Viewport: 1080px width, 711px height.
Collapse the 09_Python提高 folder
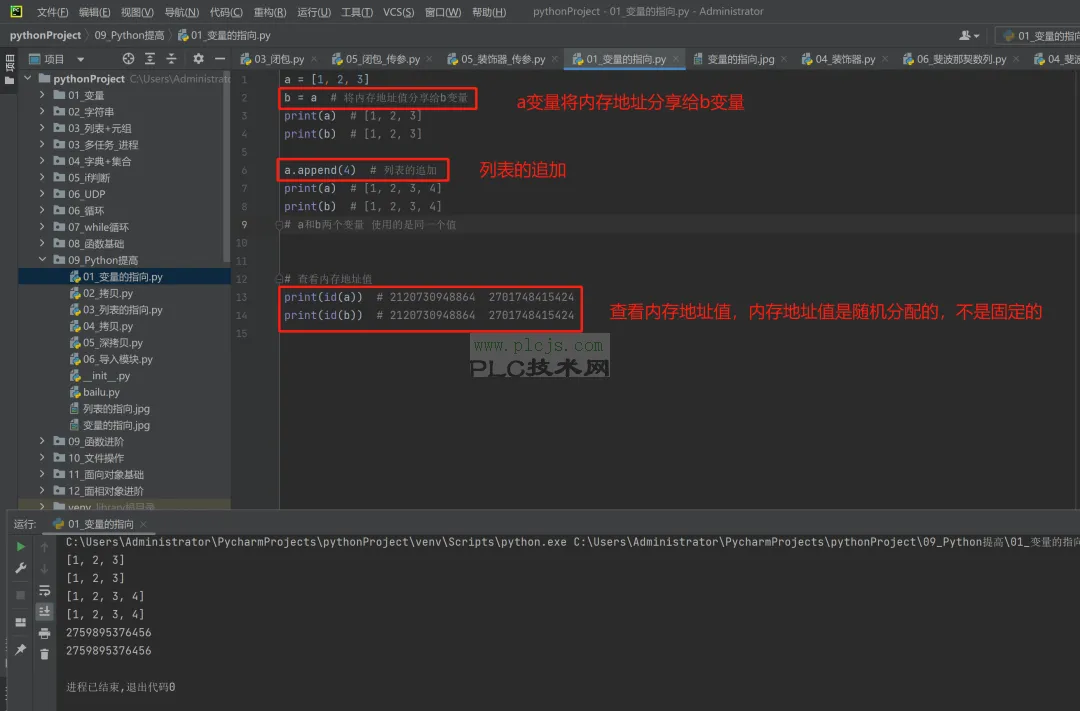click(42, 260)
